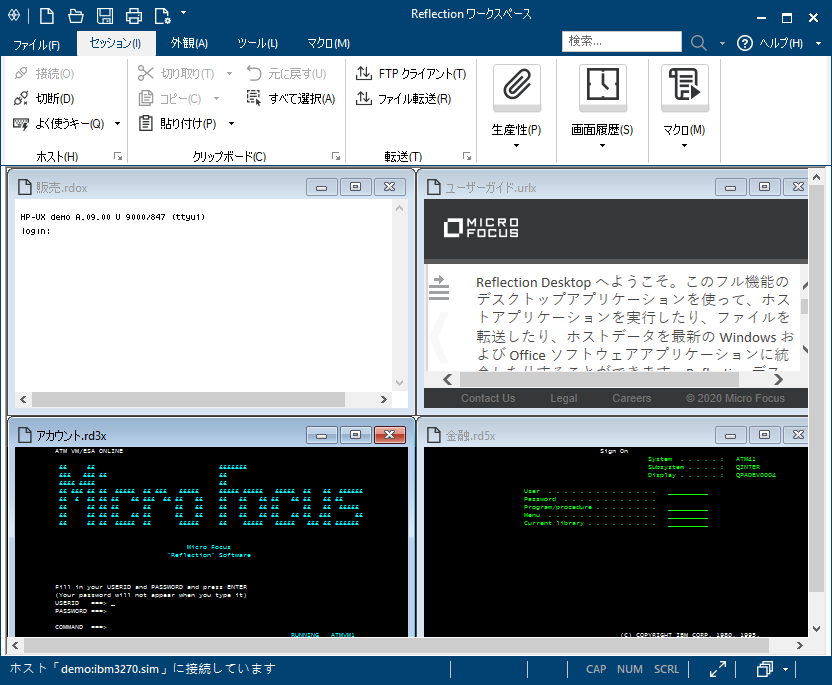This screenshot has height=685, width=832.
Task: Switch to the 外観(A) ribbon tab
Action: click(189, 44)
